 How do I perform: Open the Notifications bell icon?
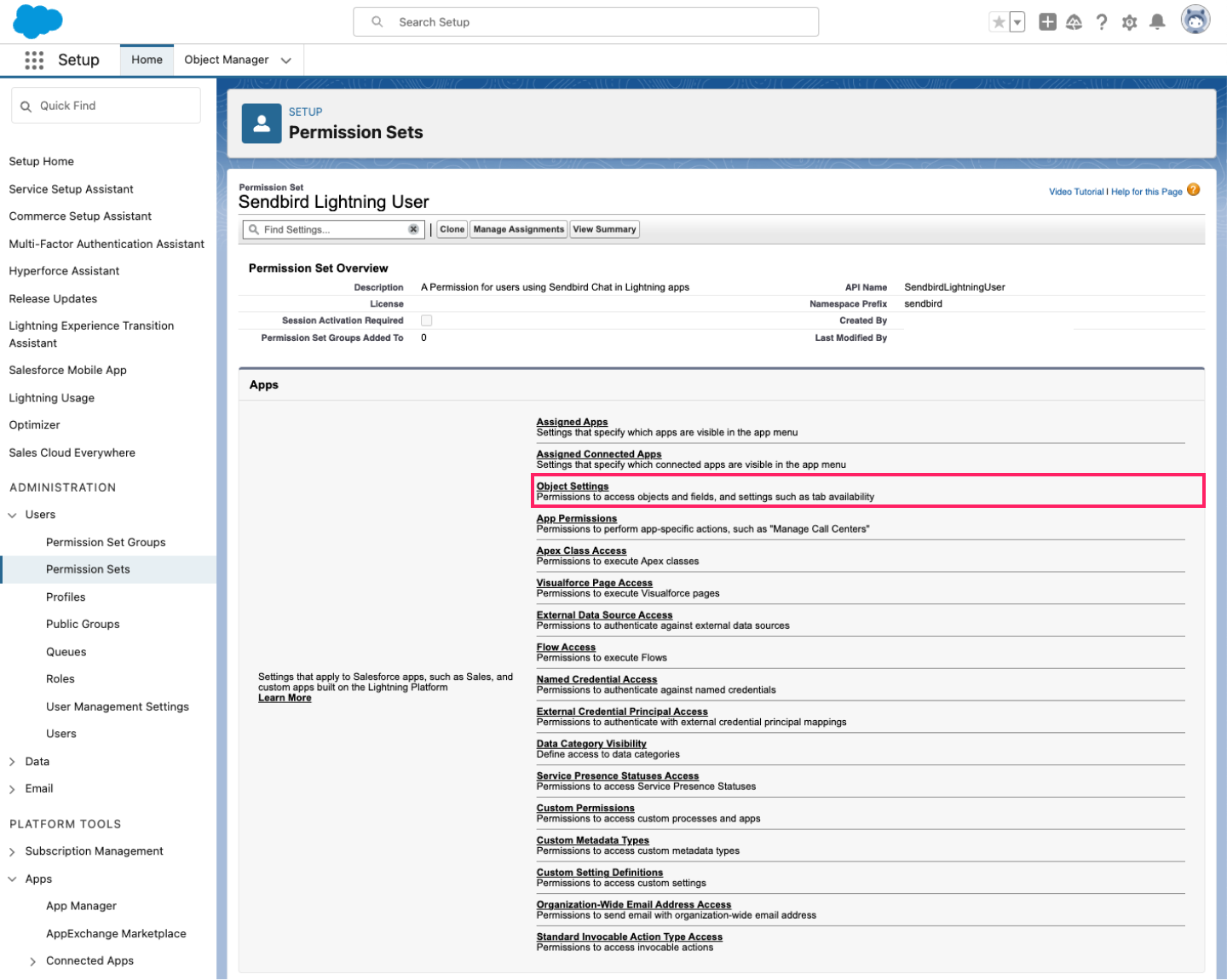pyautogui.click(x=1157, y=22)
